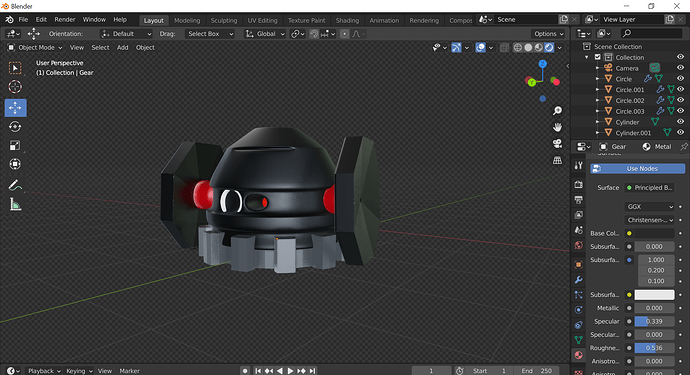Screen dimensions: 690x375
Task: Open the Render properties tab
Action: pos(579,184)
